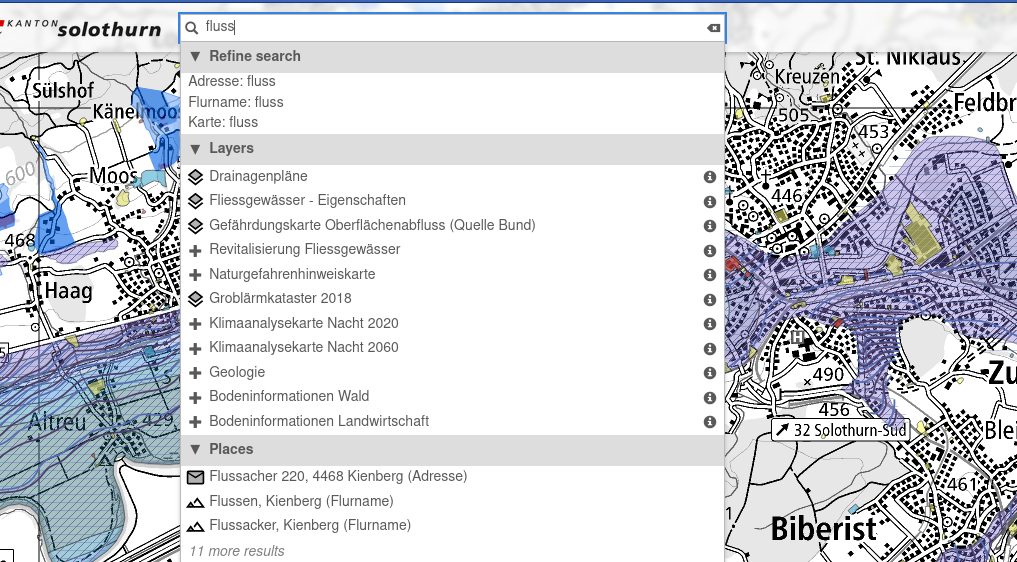Click the layer icon beside Fliessgewässer - Eigenschaften
1017x562 pixels.
click(195, 201)
